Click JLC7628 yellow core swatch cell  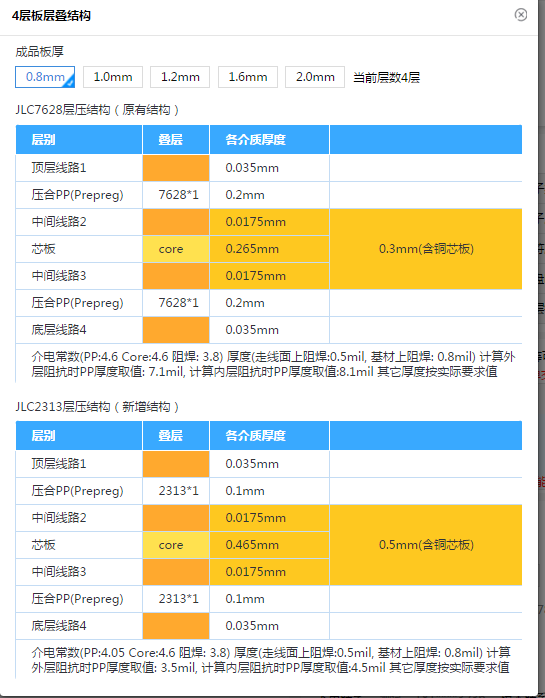pos(176,249)
